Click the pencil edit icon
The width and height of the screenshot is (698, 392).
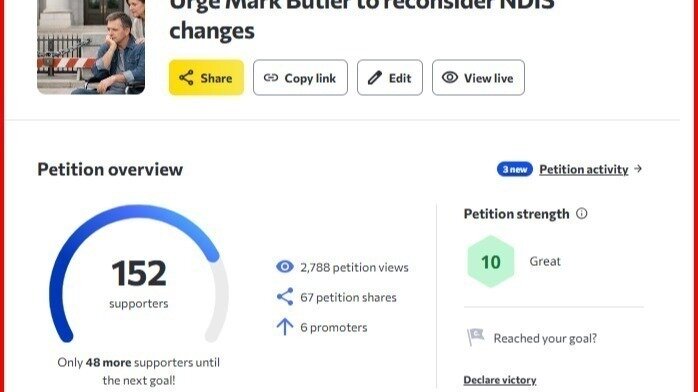pos(374,78)
